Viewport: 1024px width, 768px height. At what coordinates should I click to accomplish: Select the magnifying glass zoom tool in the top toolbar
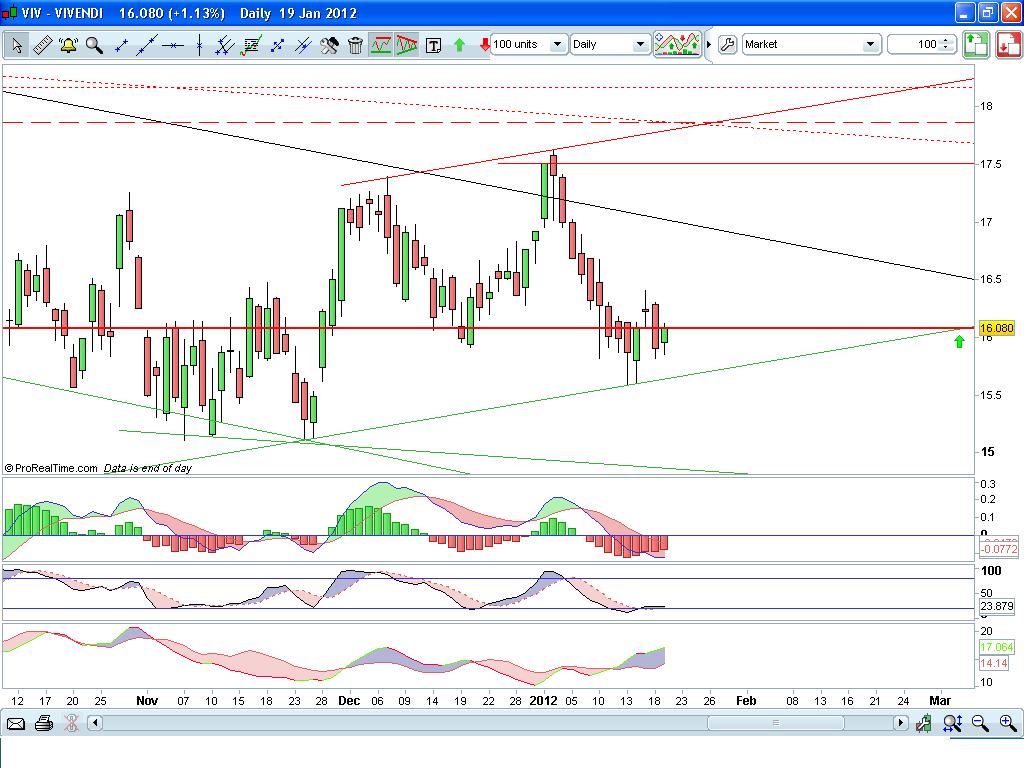tap(94, 45)
